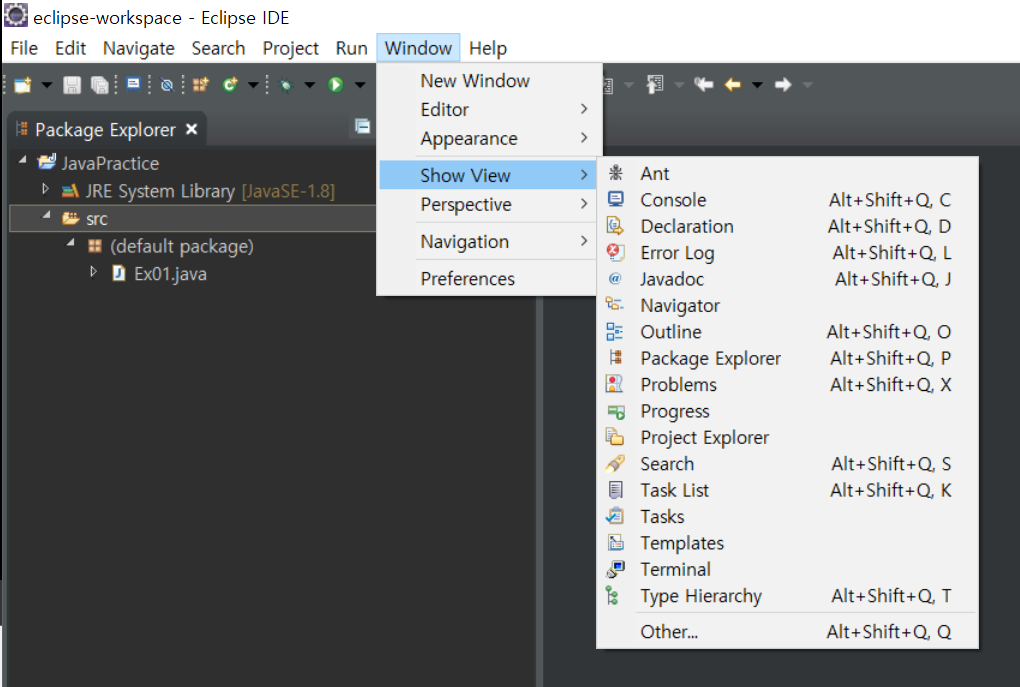
Task: Choose Package Explorer in Show View submenu
Action: click(x=787, y=358)
